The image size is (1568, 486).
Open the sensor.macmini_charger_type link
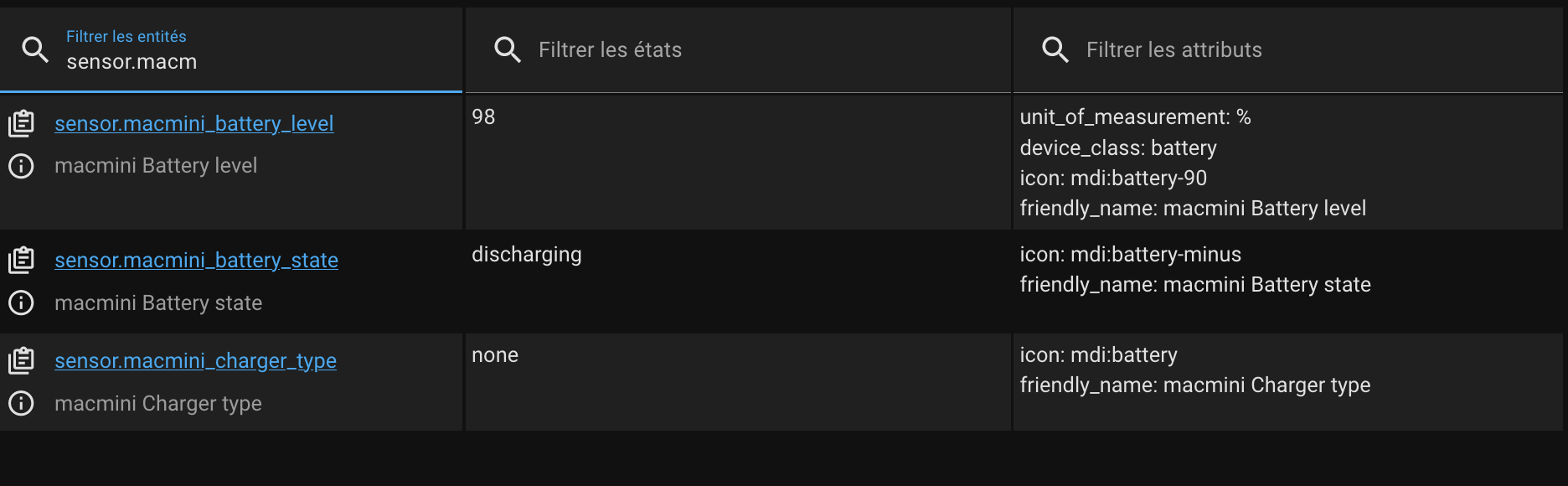[x=195, y=360]
